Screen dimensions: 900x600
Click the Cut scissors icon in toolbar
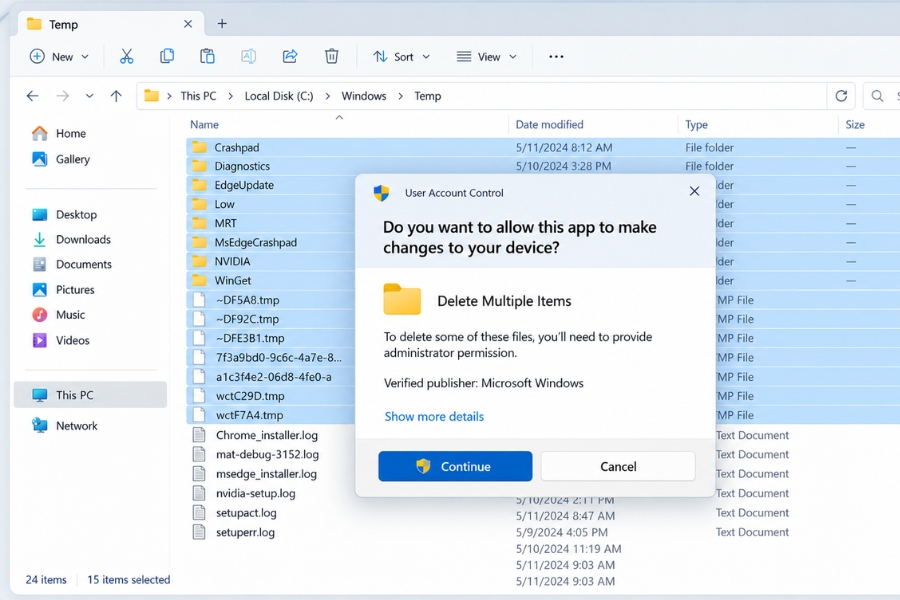[x=126, y=56]
